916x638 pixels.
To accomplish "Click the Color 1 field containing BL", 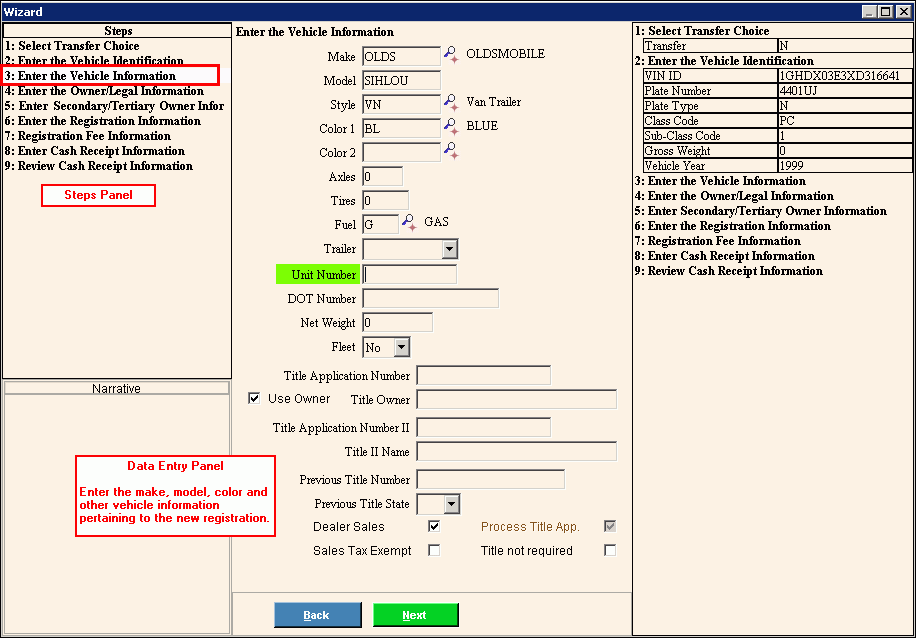I will (x=401, y=129).
